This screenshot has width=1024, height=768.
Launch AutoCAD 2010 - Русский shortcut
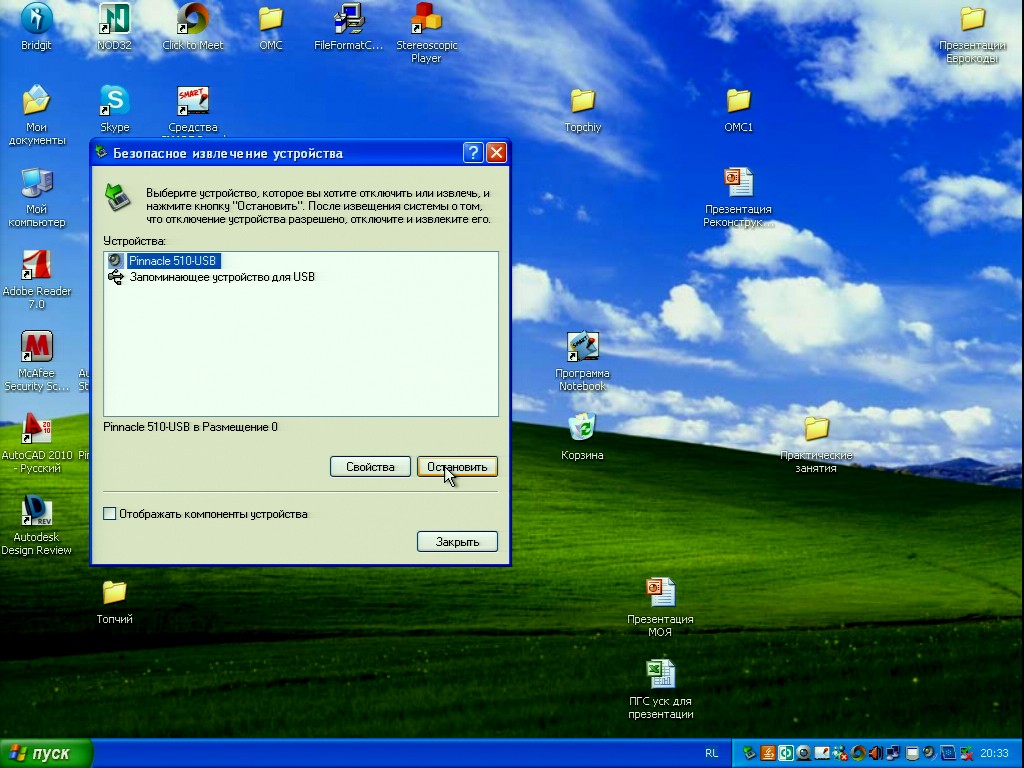pos(37,443)
